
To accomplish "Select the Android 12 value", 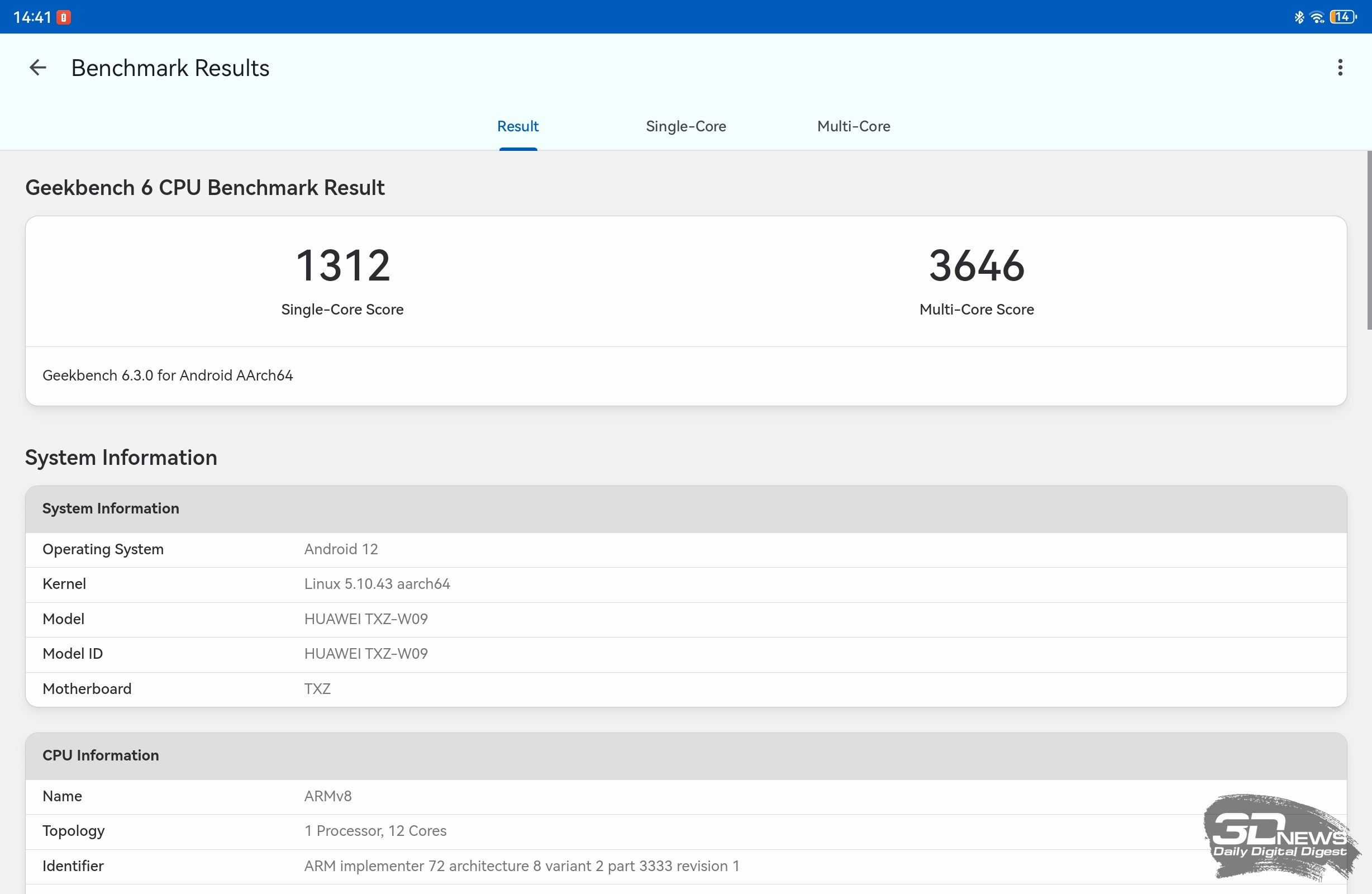I will coord(341,550).
